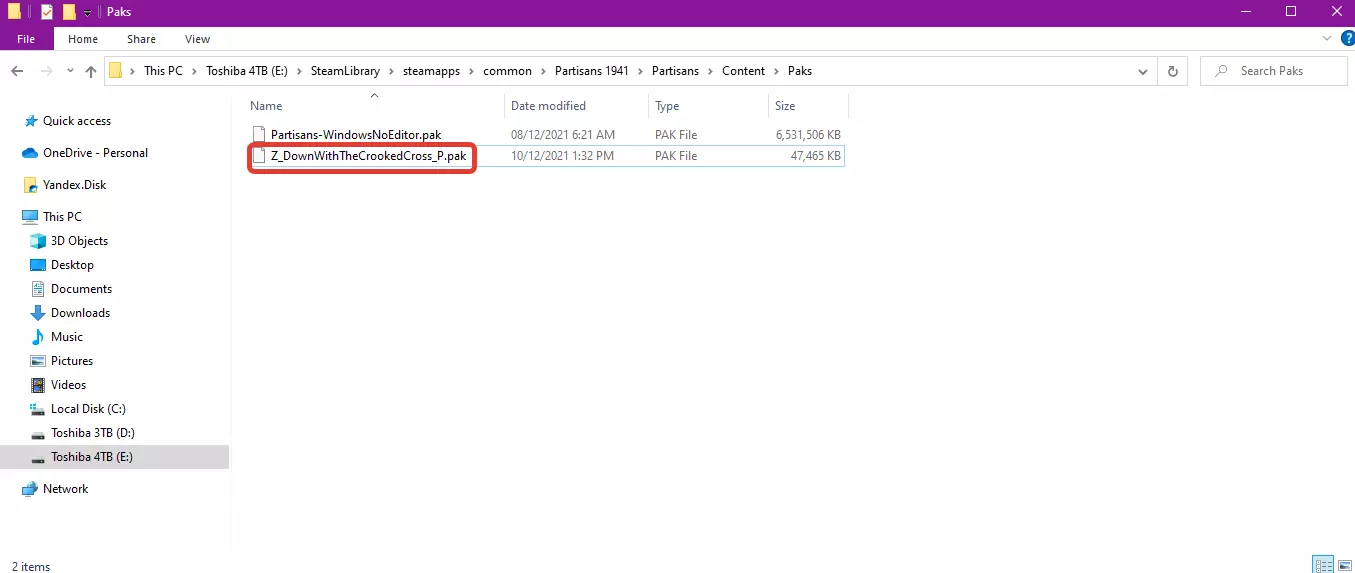Select This PC monitor icon in sidebar
This screenshot has width=1355, height=573.
tap(30, 217)
